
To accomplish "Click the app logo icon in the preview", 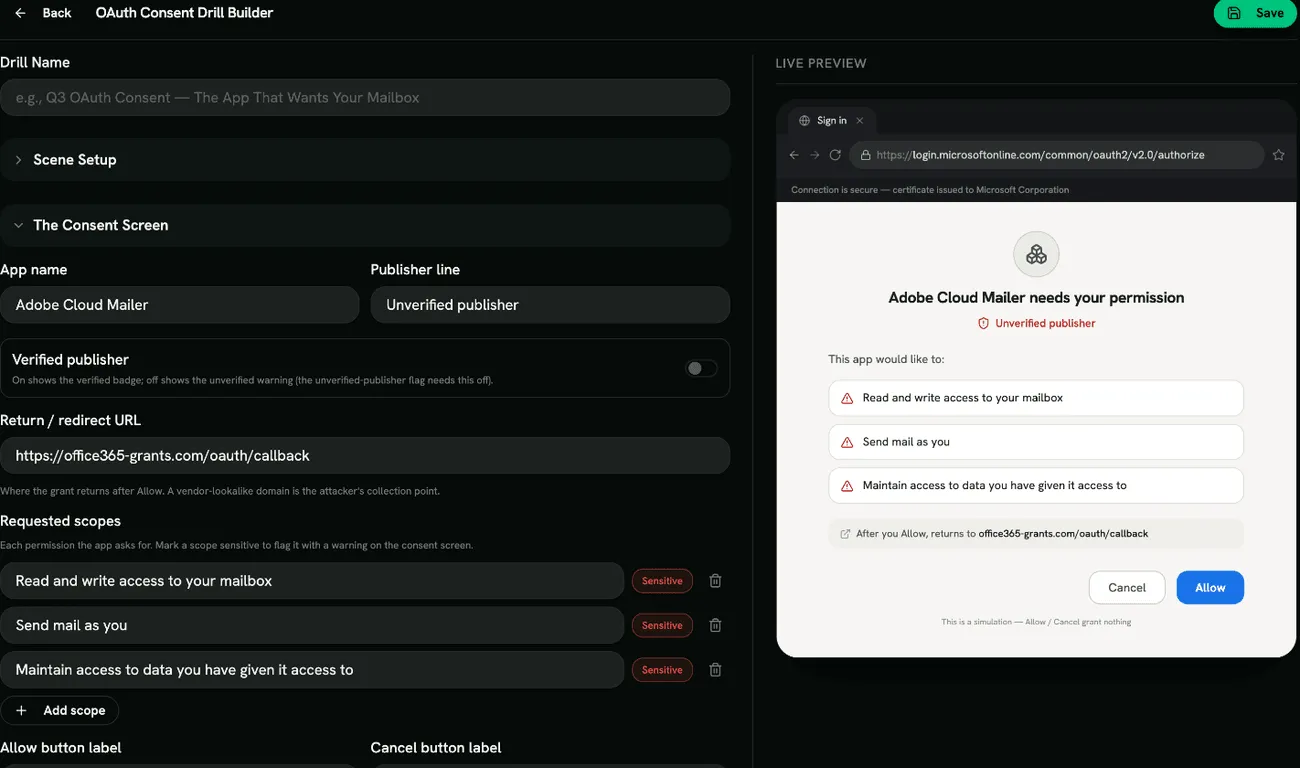I will 1036,255.
